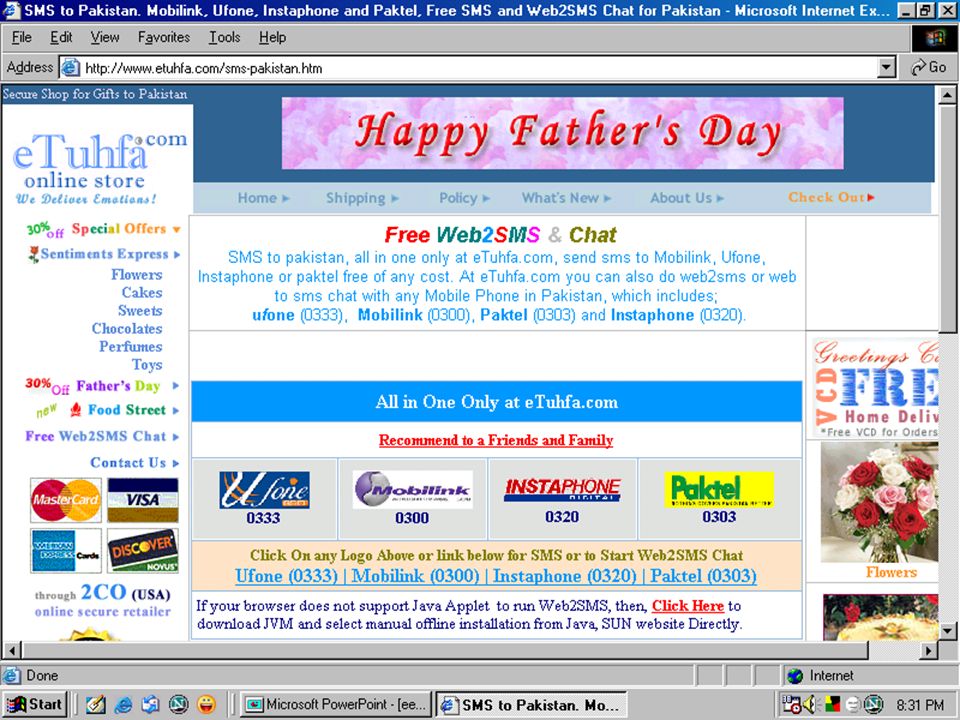This screenshot has width=960, height=720.
Task: Click the Ufone (0333) text link
Action: (x=287, y=576)
